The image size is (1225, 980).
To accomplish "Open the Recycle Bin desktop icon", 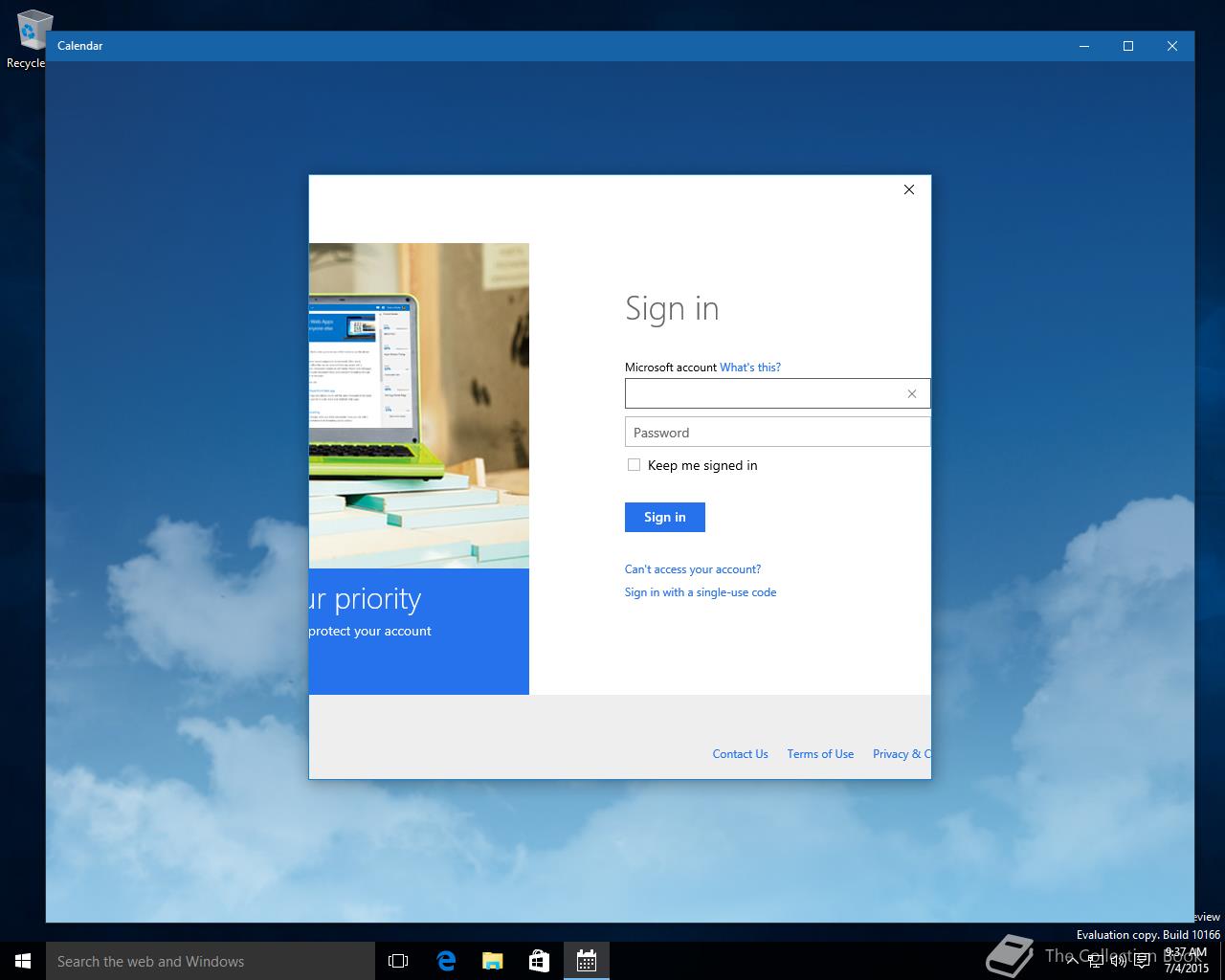I will click(29, 39).
